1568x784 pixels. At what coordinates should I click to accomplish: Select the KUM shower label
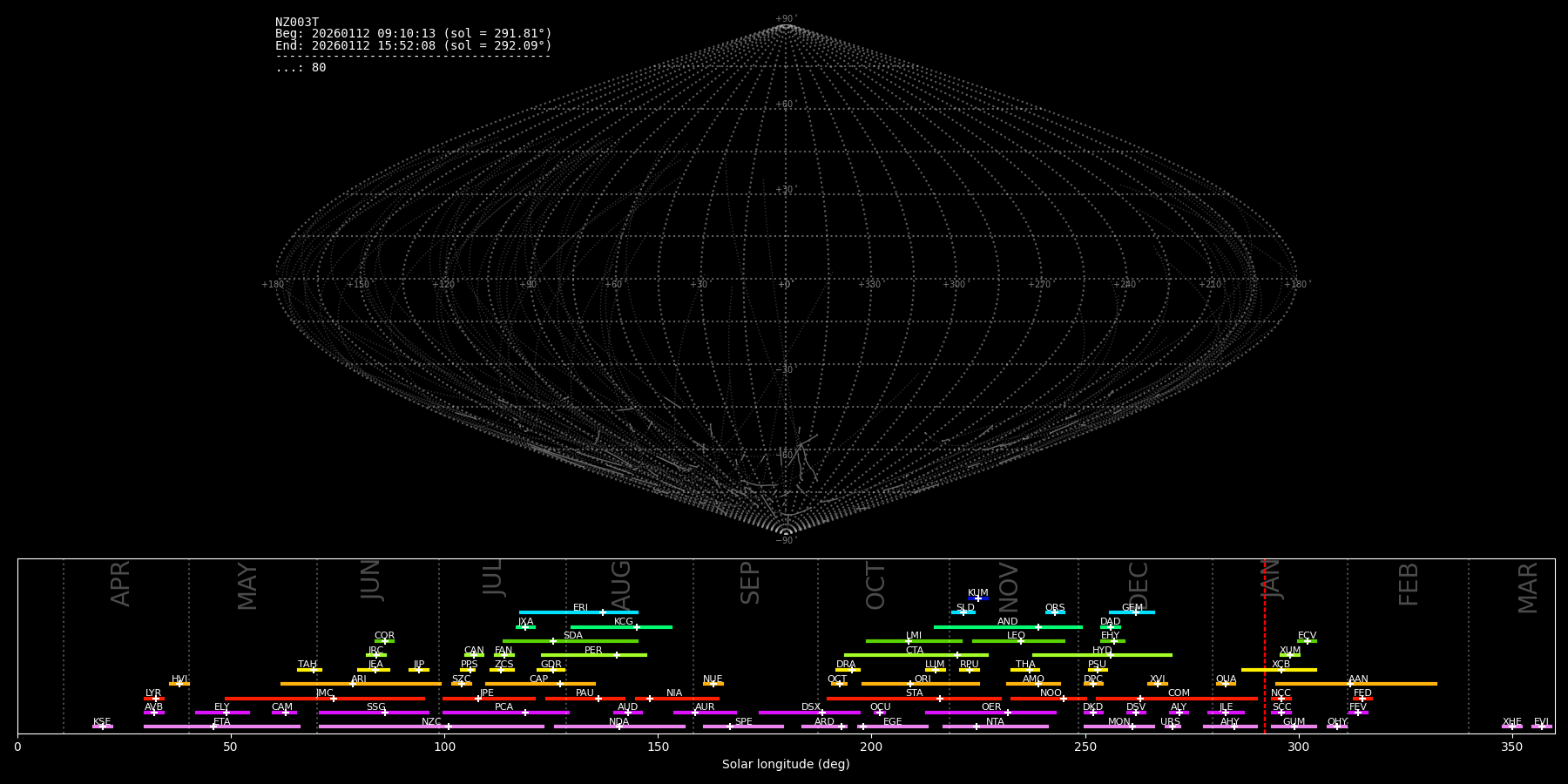click(978, 593)
